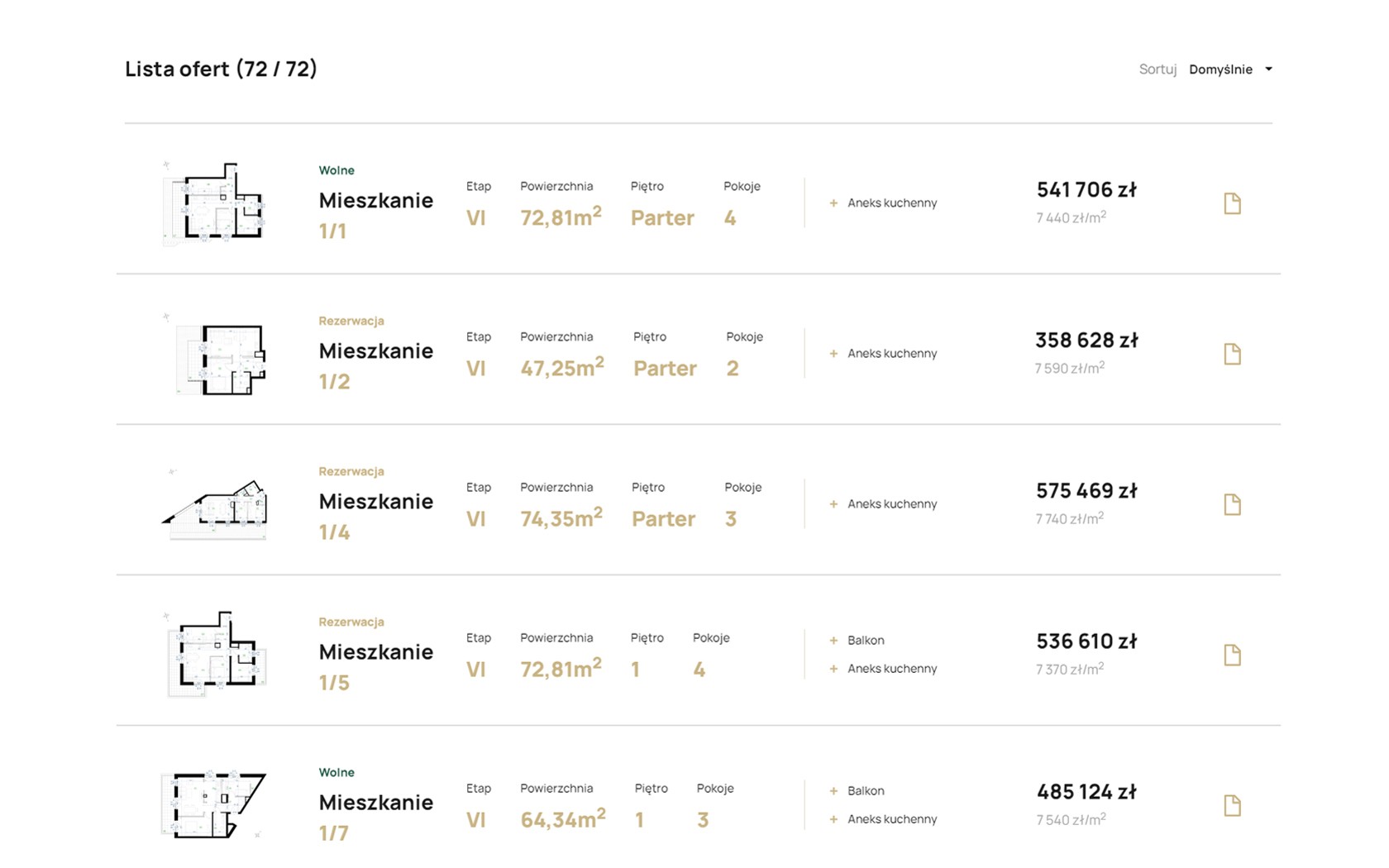Click the sort dropdown arrow
This screenshot has height=868, width=1389.
point(1268,69)
